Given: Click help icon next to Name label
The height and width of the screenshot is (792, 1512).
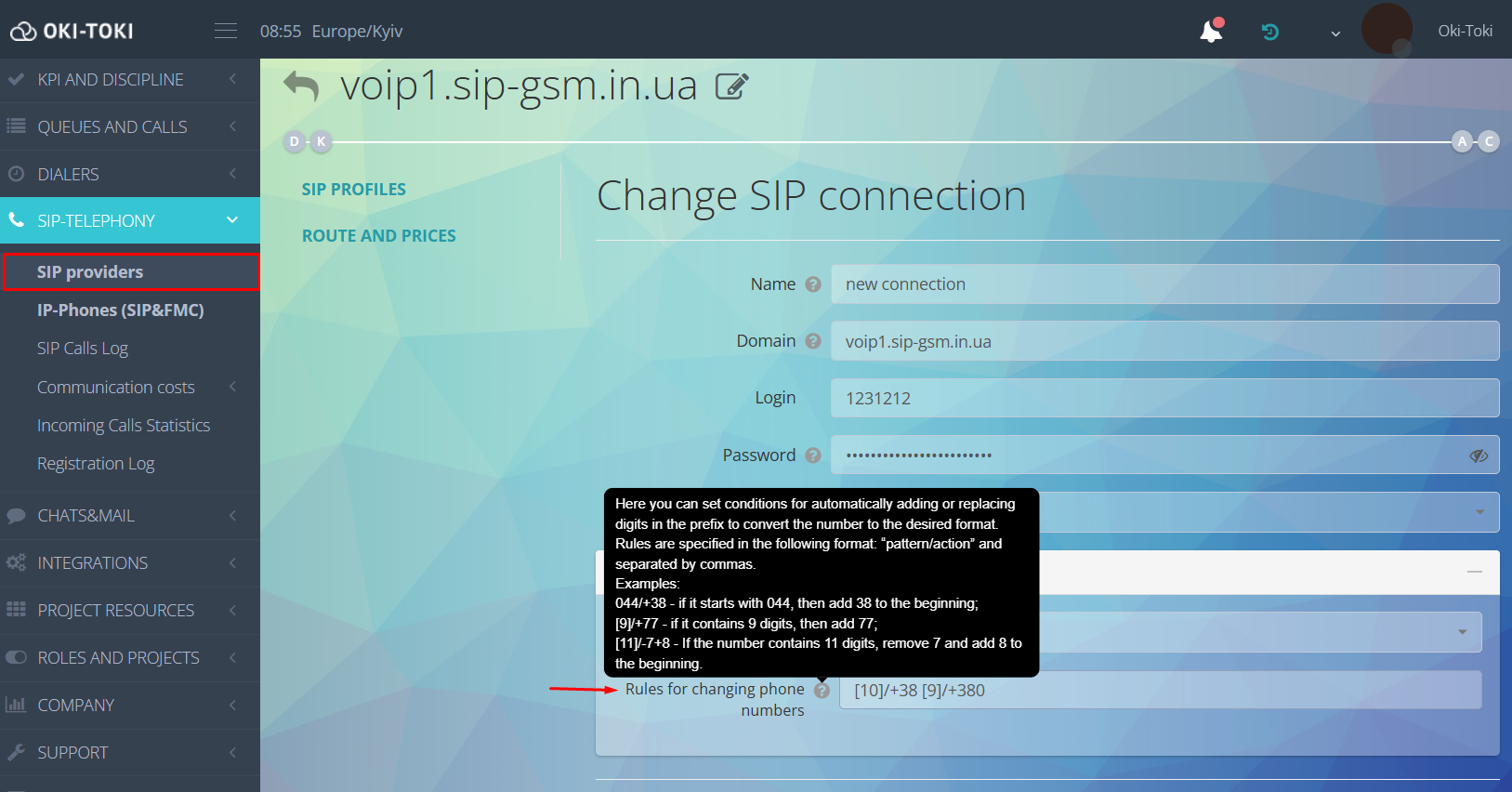Looking at the screenshot, I should tap(813, 284).
